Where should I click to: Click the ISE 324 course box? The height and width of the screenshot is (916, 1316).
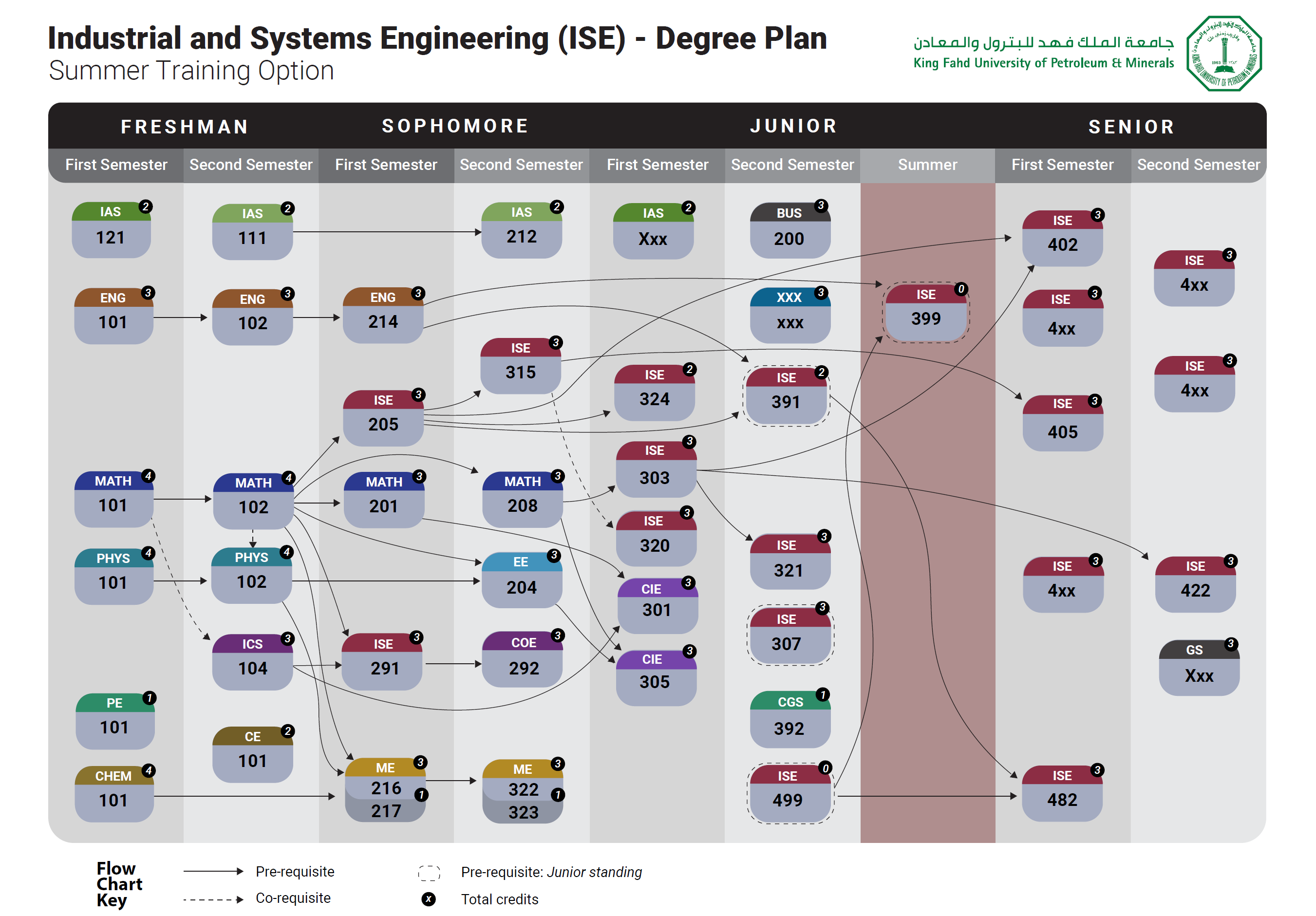point(655,393)
